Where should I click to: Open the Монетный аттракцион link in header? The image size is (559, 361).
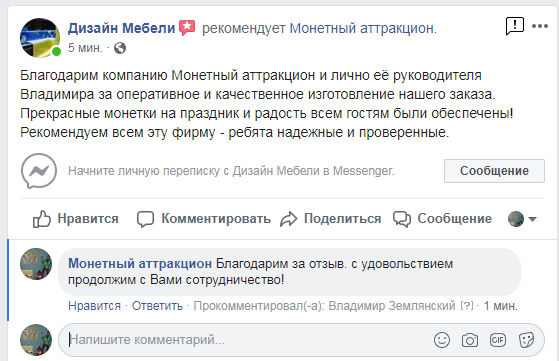pos(363,28)
